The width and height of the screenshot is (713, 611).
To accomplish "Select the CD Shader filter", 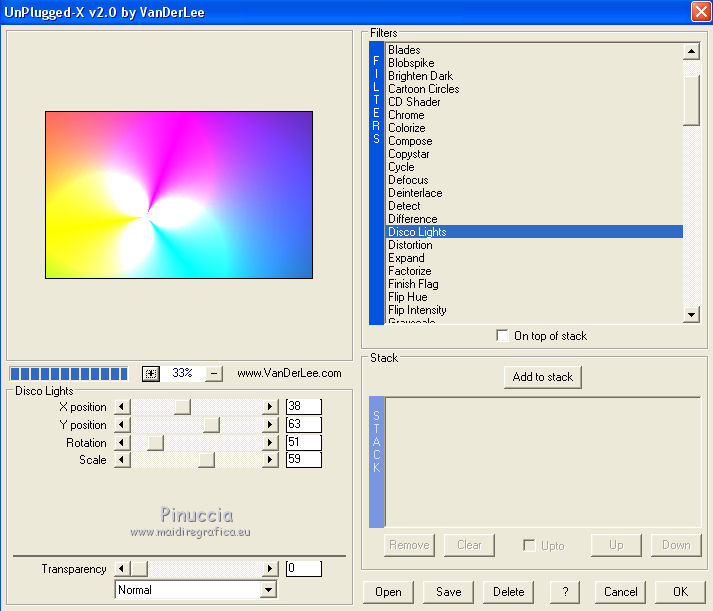I will (534, 102).
